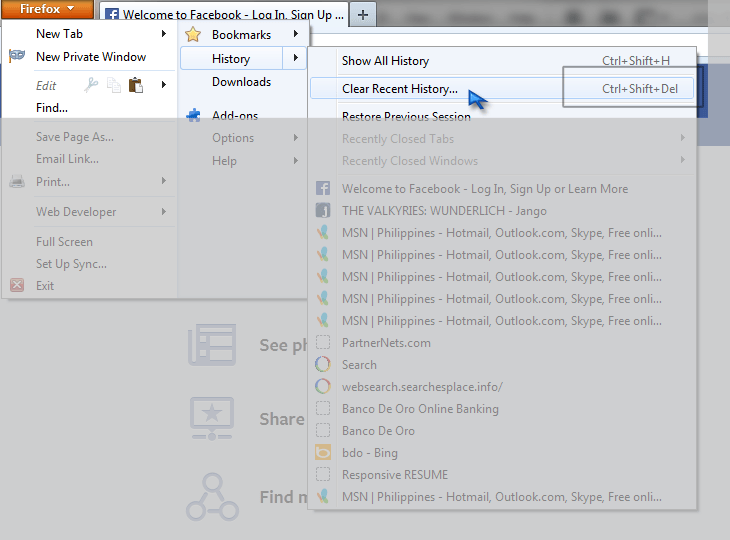Viewport: 730px width, 540px height.
Task: Expand the Bookmarks submenu arrow
Action: [x=296, y=34]
